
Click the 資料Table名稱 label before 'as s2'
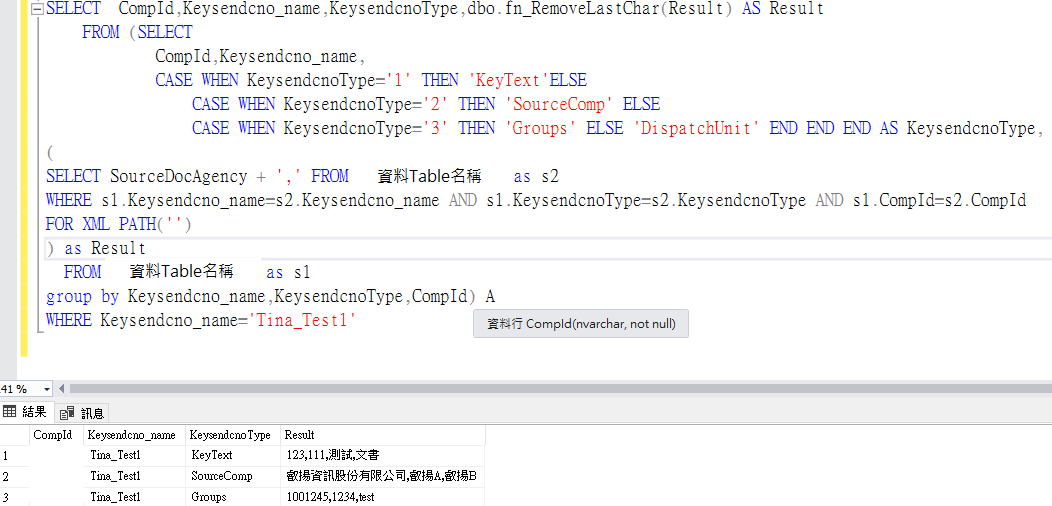pos(429,176)
